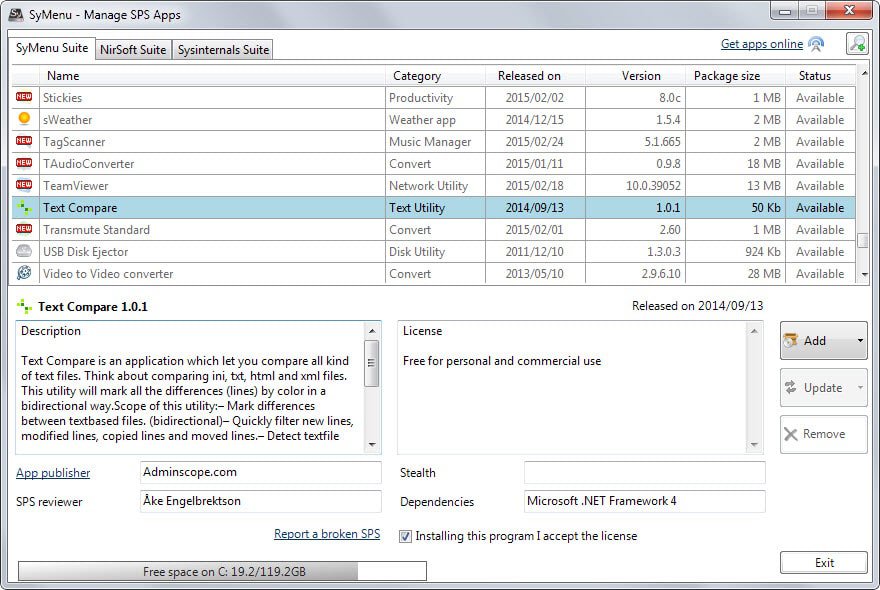Click the app list scrollbar thumb
880x590 pixels.
coord(863,240)
